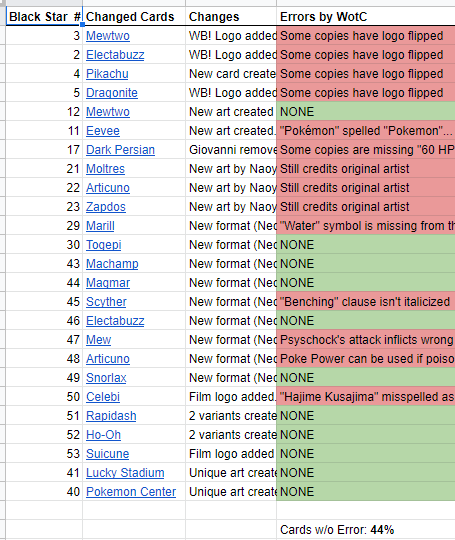Open the Scyther card link
Image resolution: width=455 pixels, height=540 pixels.
(106, 302)
